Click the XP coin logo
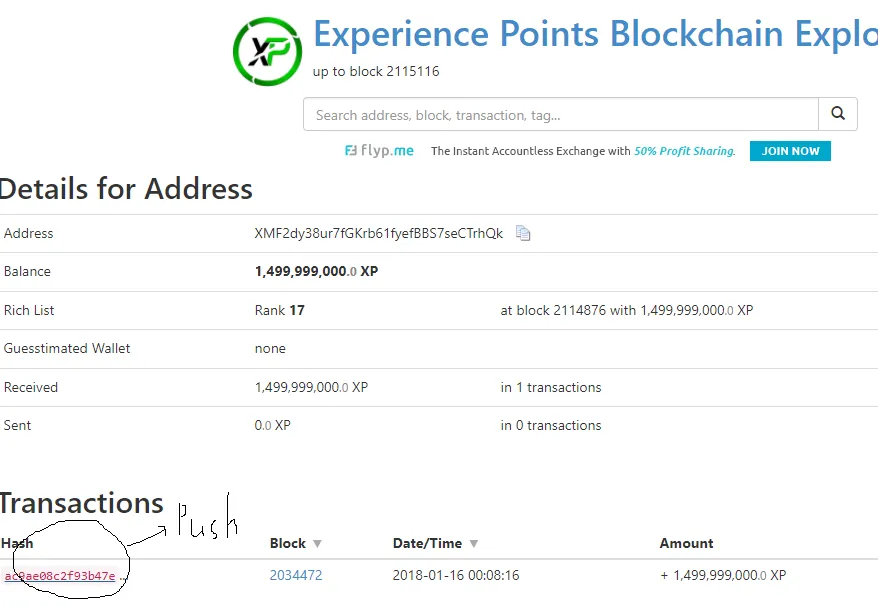Screen dimensions: 878x607 click(267, 51)
